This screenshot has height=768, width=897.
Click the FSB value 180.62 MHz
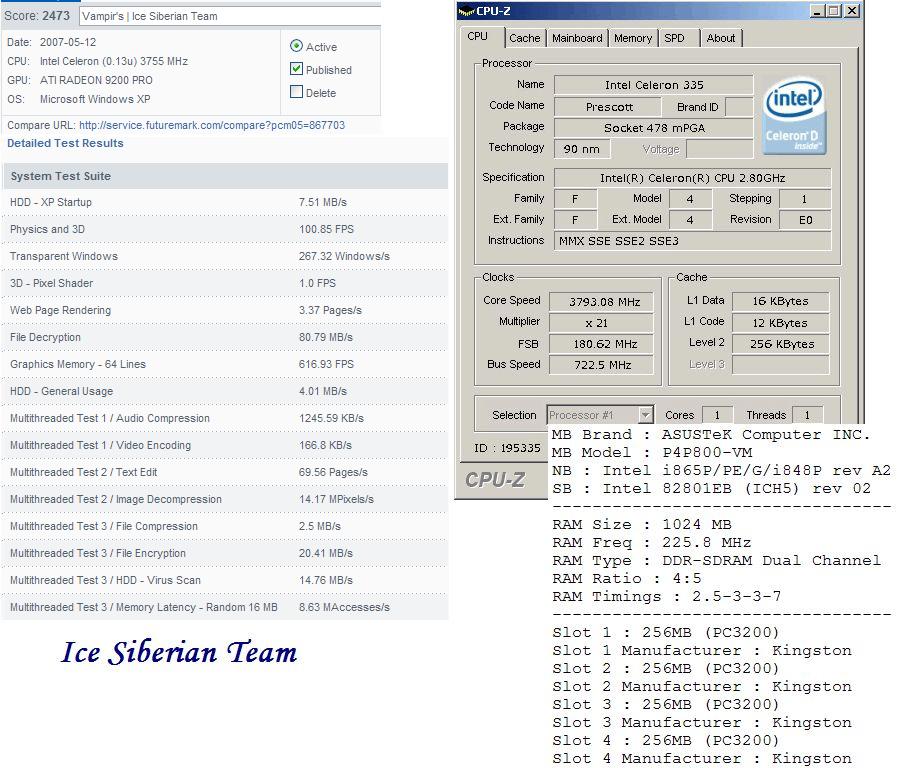(x=602, y=344)
